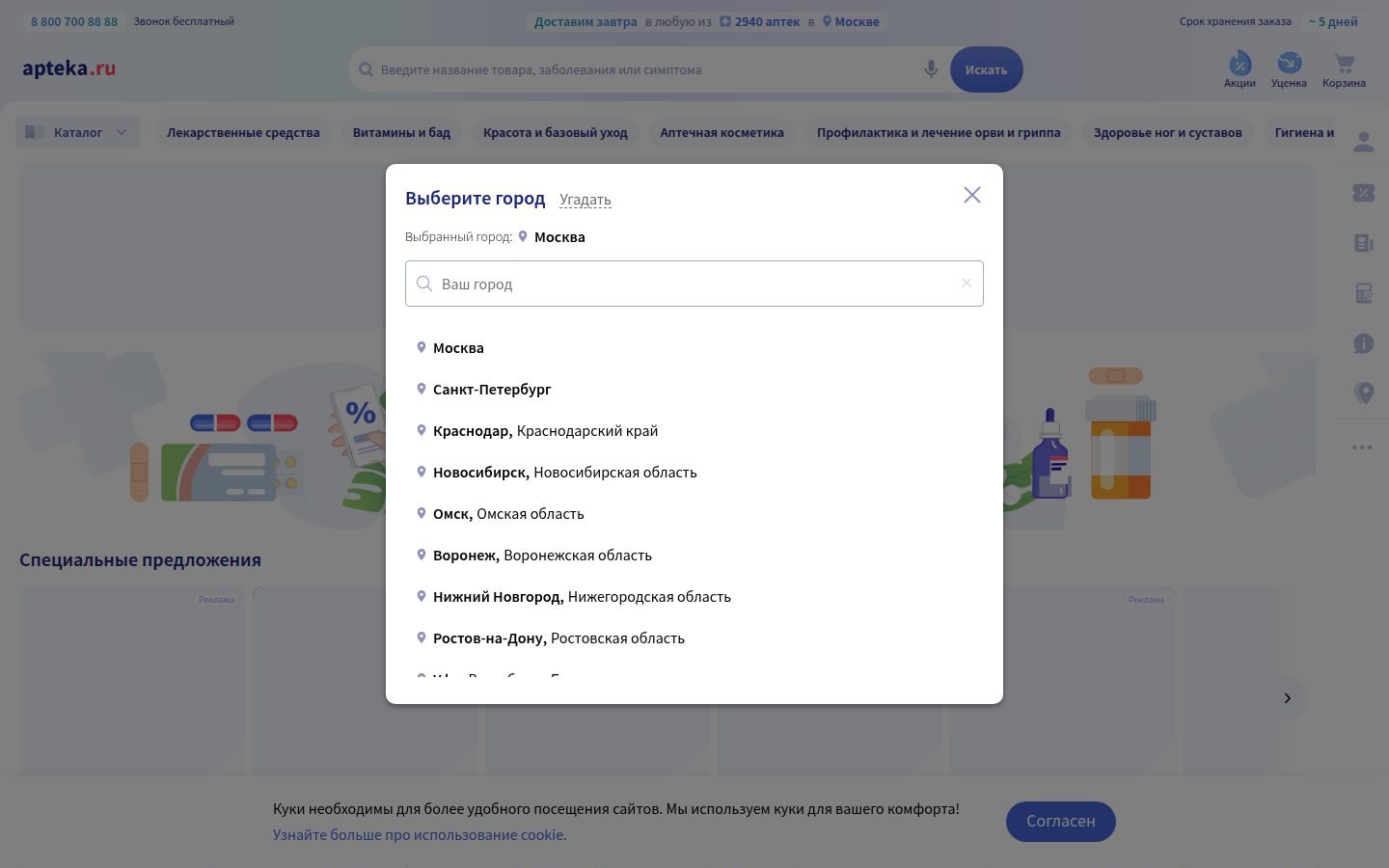The height and width of the screenshot is (868, 1389).
Task: Open Витамины и бад category
Action: tap(401, 132)
